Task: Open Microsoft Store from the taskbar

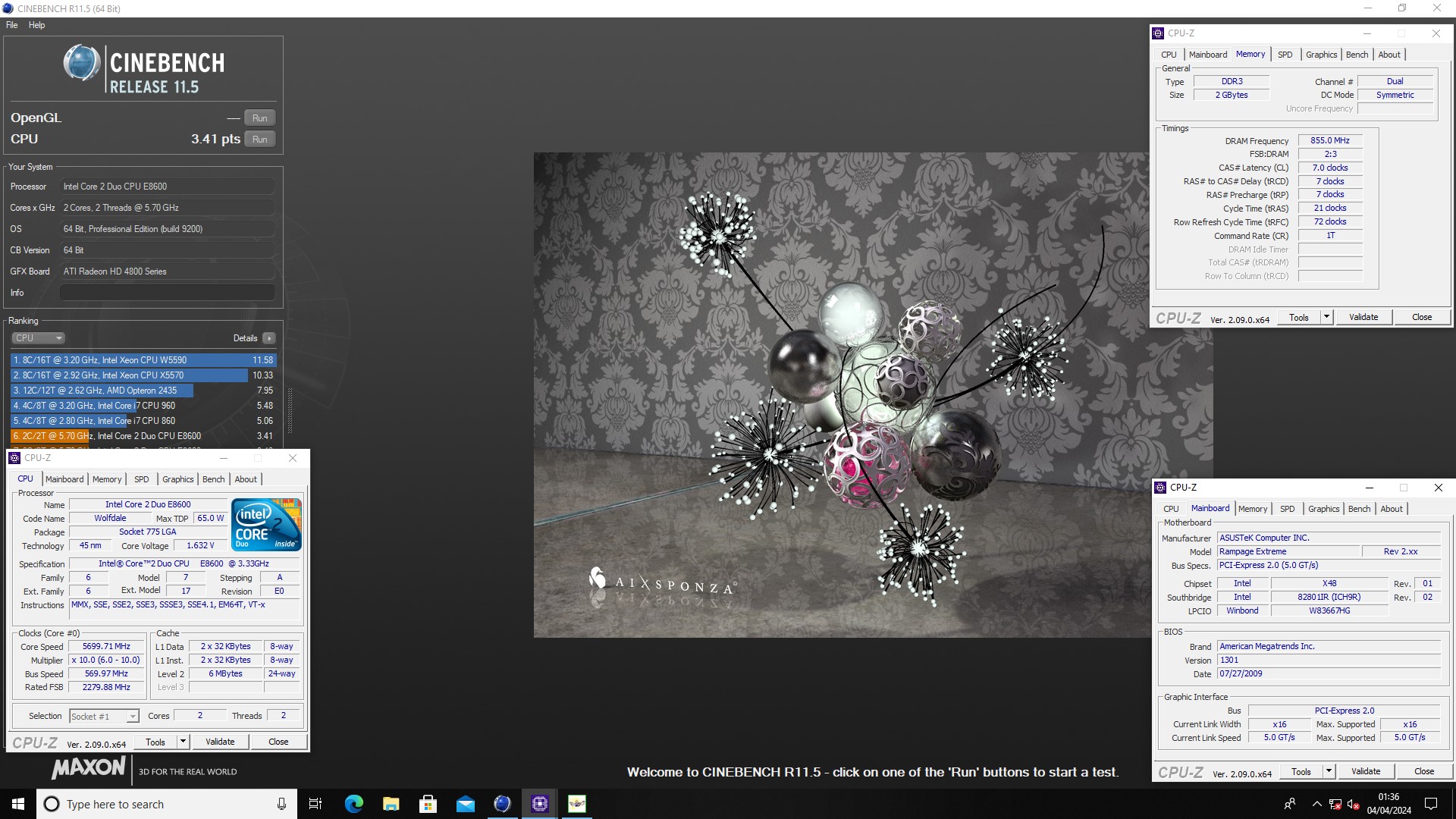Action: coord(428,804)
